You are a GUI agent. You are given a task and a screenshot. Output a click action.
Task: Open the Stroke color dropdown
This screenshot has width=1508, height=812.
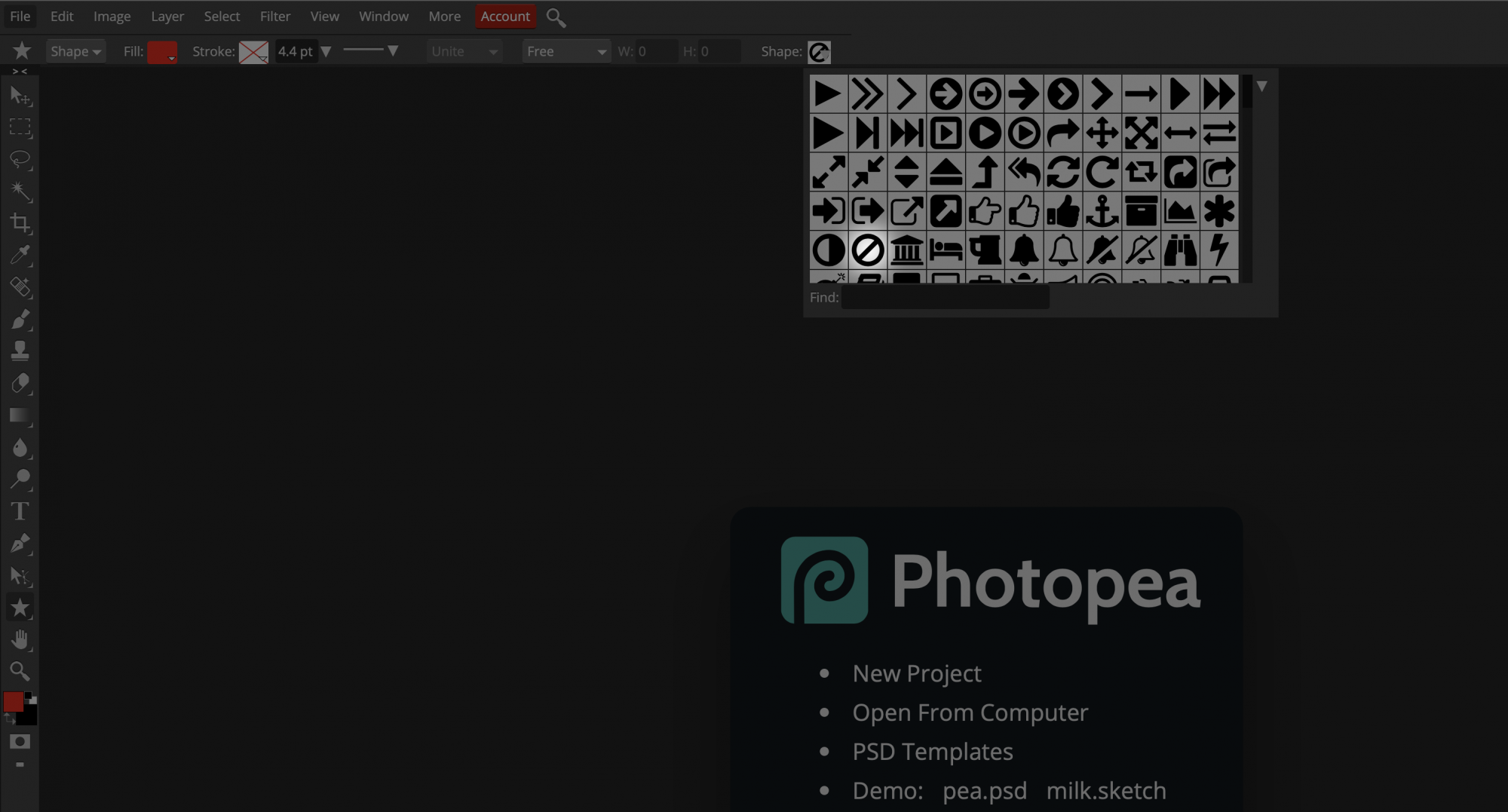(253, 52)
